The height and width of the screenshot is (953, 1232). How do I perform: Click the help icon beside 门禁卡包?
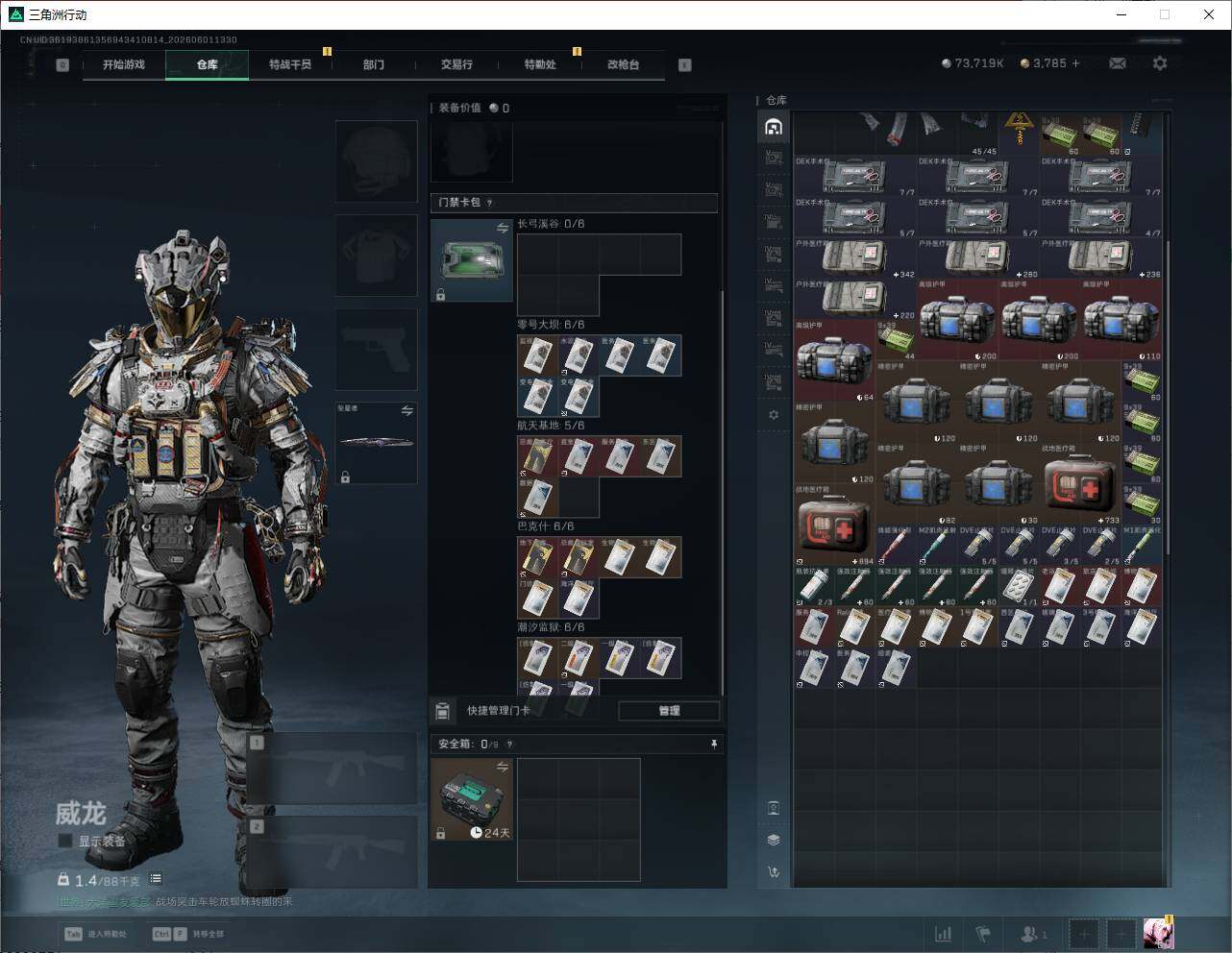(490, 203)
